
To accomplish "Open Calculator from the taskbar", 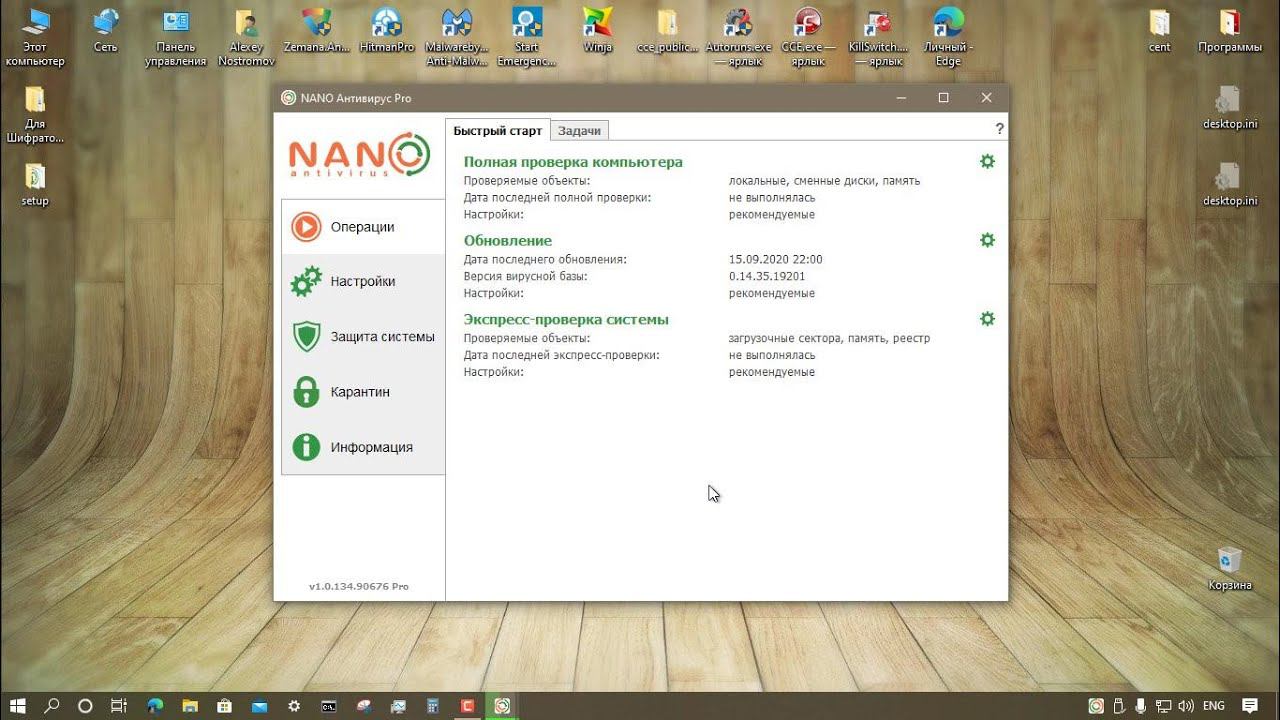I will coord(433,705).
